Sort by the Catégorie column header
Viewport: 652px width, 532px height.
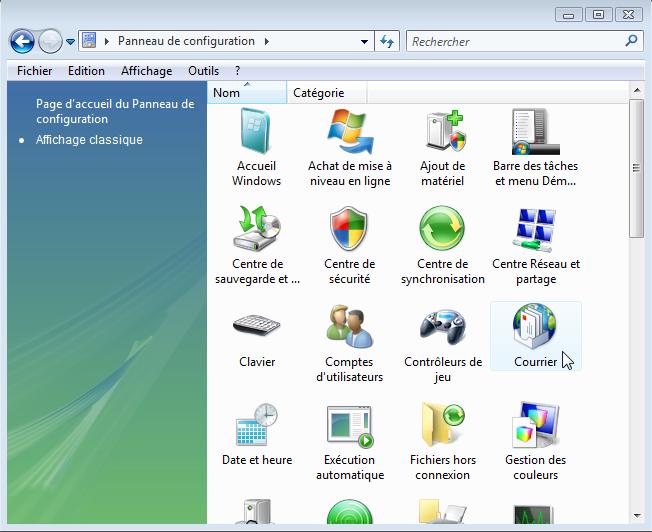point(326,92)
